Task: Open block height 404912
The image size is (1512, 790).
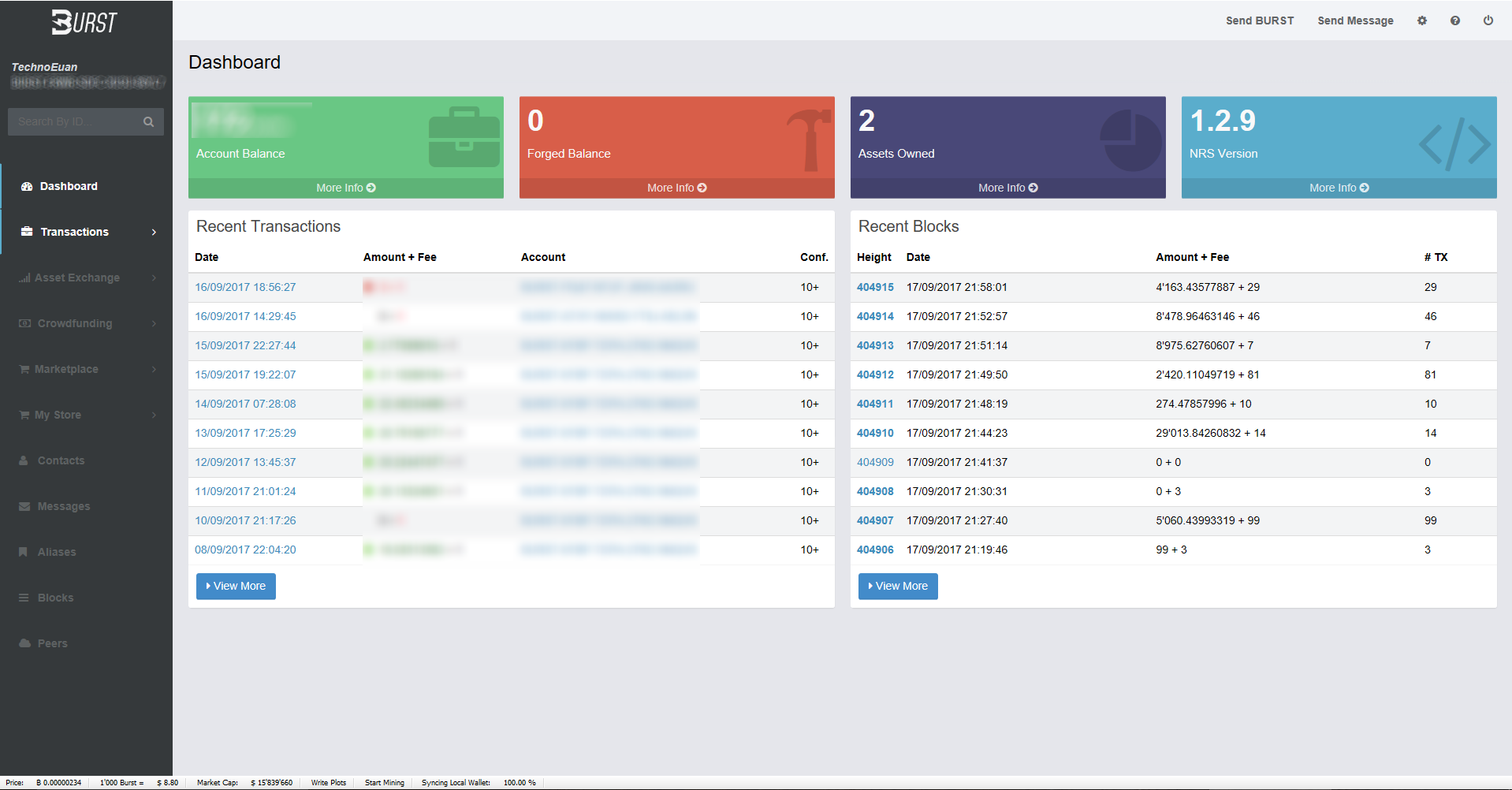Action: click(875, 375)
